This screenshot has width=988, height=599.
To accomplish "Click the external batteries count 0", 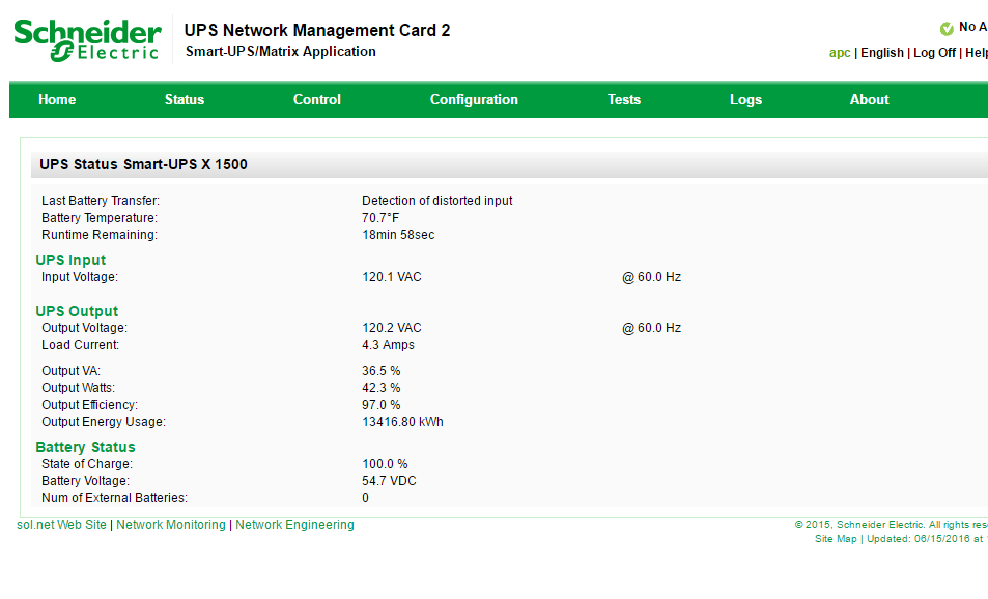I will tap(365, 498).
